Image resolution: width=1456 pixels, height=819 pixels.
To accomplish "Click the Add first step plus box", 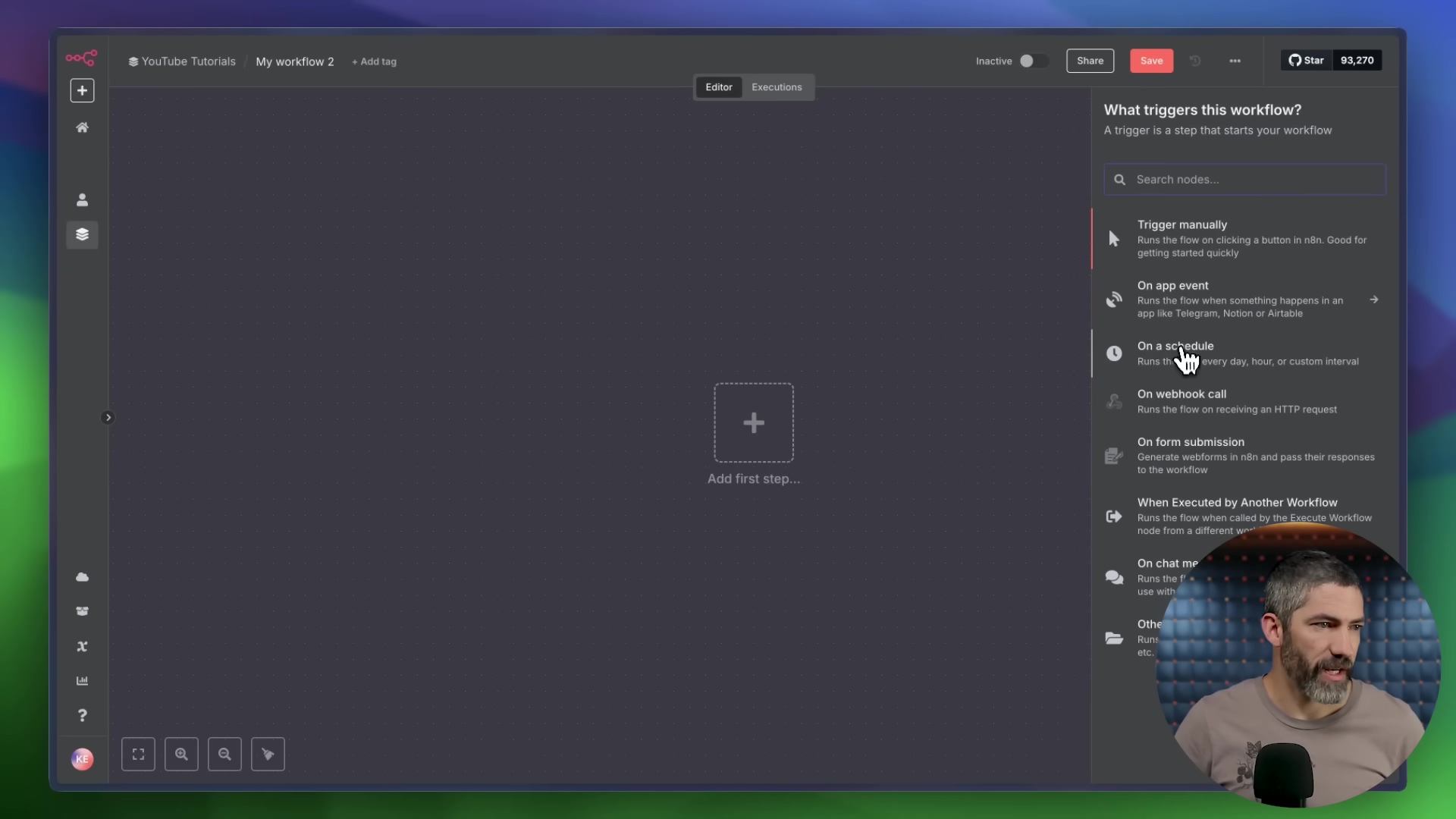I will click(x=754, y=422).
